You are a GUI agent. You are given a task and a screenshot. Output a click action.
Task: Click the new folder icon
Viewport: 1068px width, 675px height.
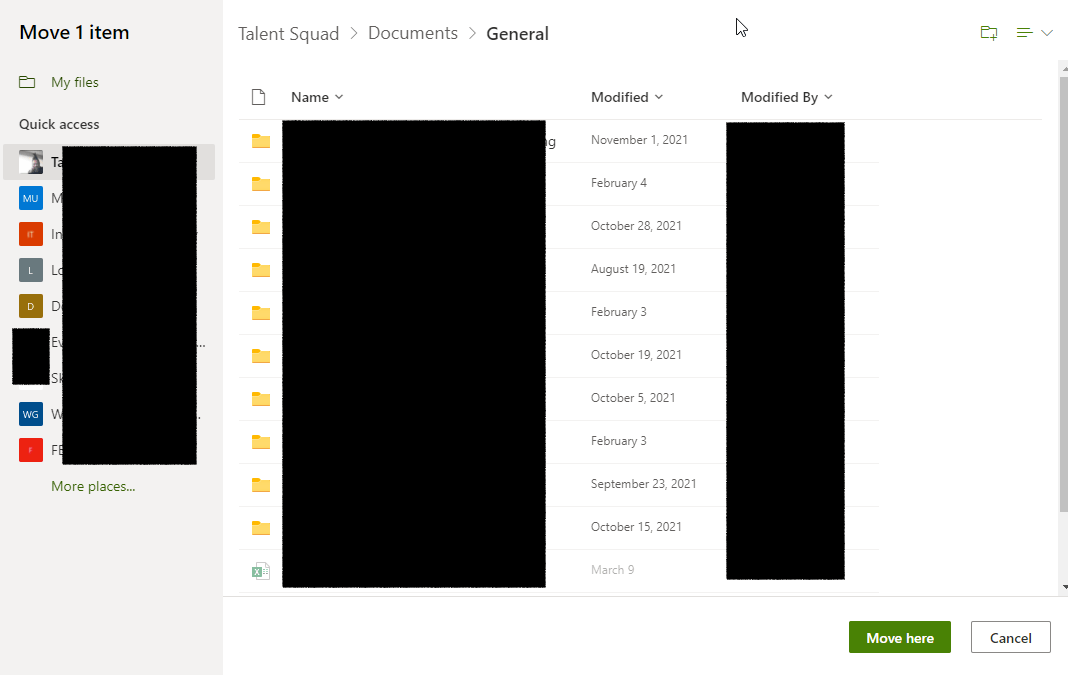pos(988,33)
